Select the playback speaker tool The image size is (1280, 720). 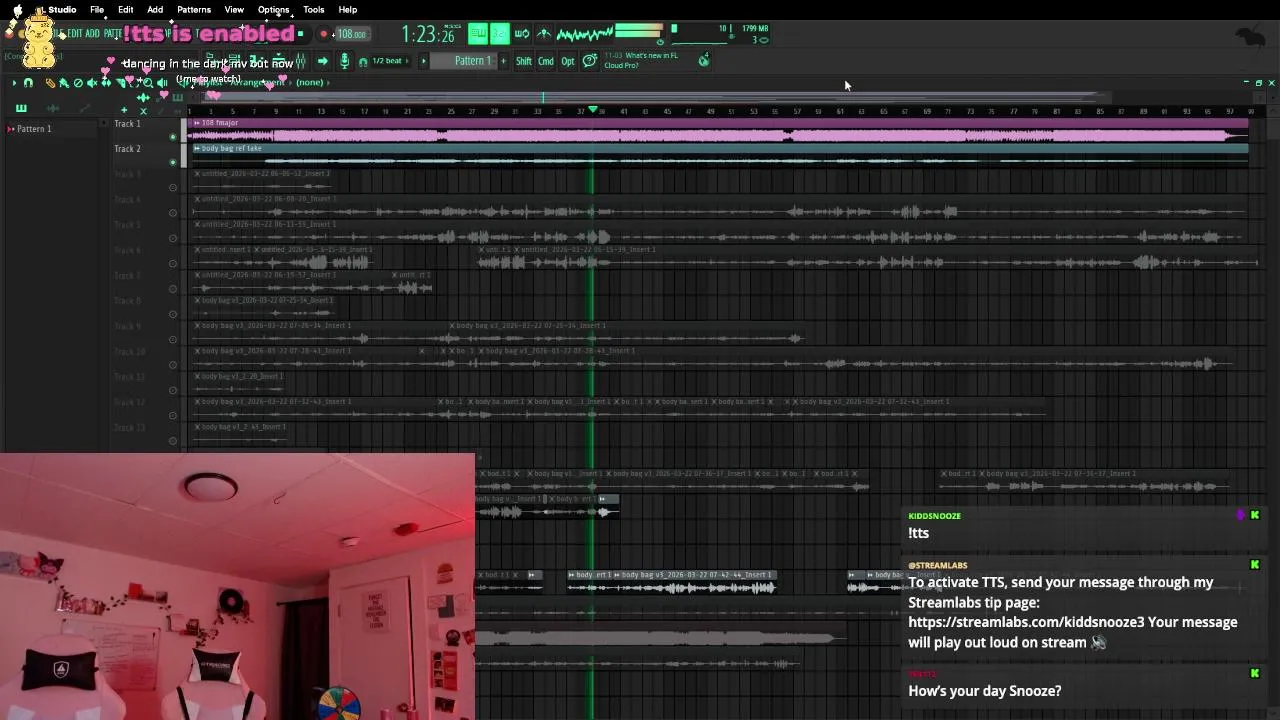162,83
